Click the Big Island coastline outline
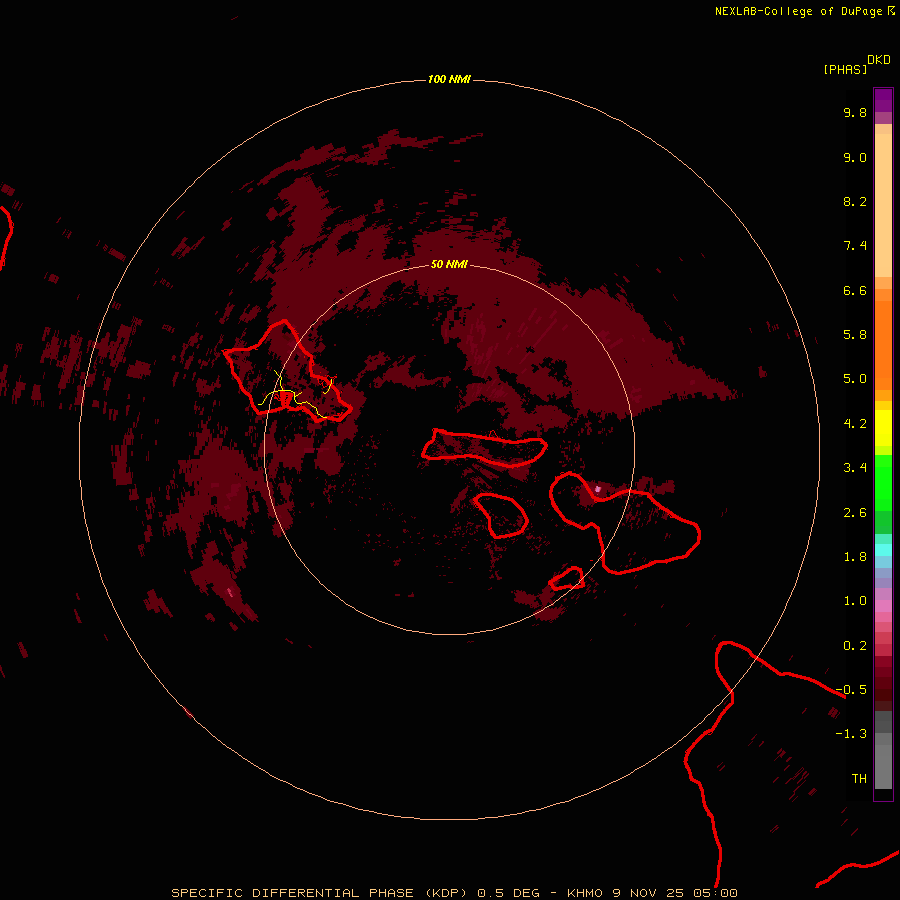 [x=792, y=763]
